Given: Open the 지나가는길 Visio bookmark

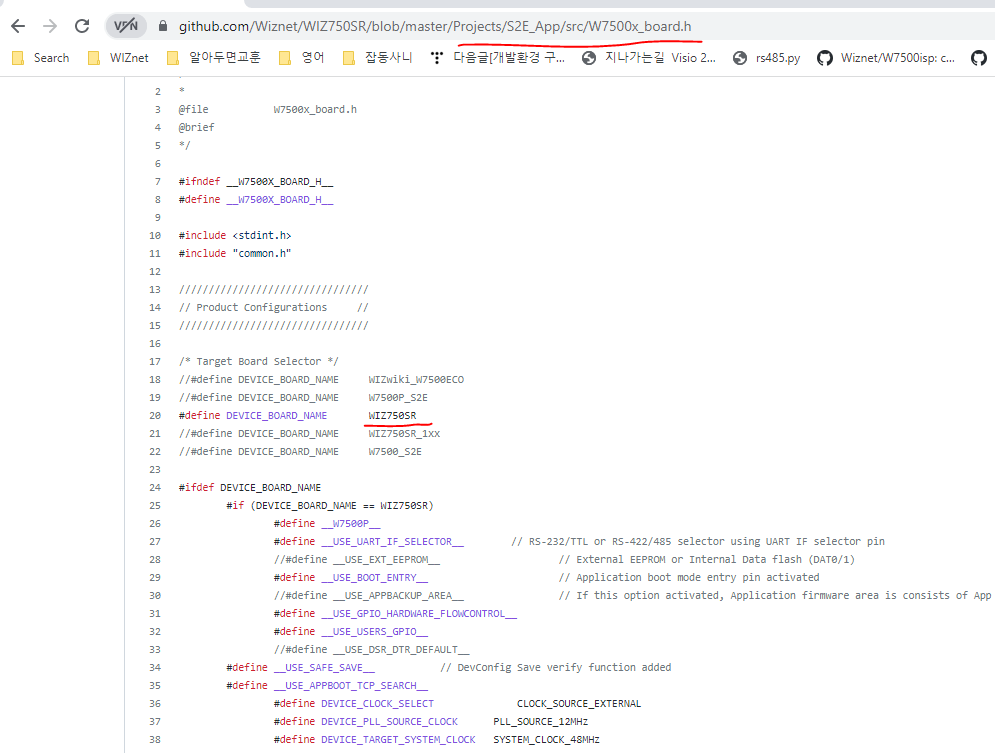Looking at the screenshot, I should point(649,58).
